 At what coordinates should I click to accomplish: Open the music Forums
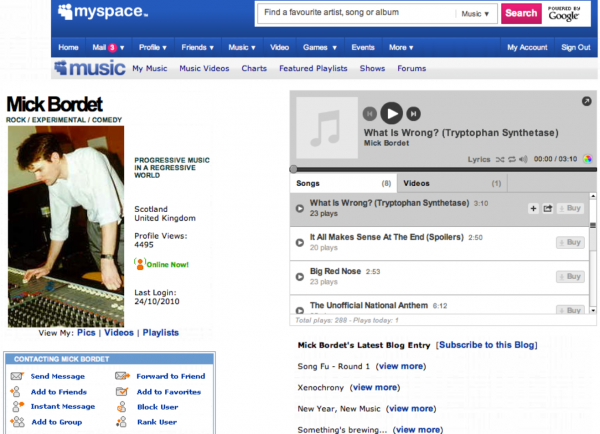pyautogui.click(x=412, y=69)
